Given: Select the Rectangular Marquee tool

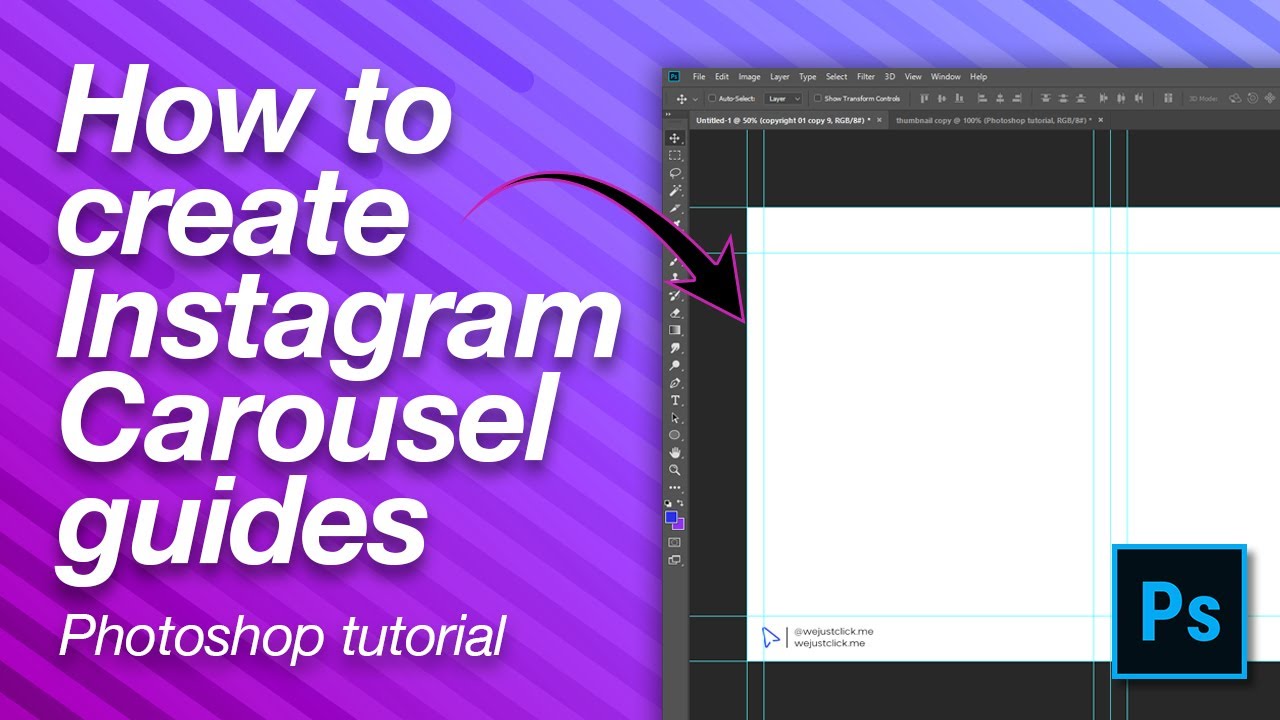Looking at the screenshot, I should 675,156.
